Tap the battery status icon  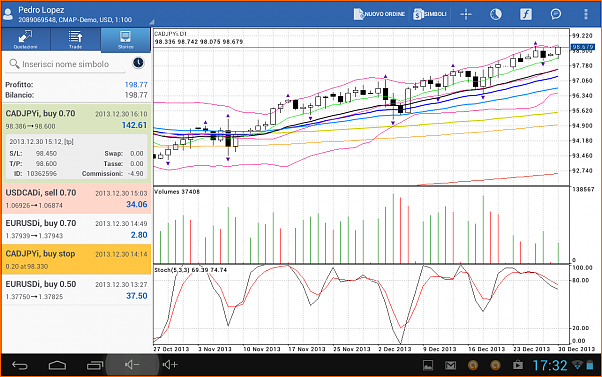point(589,365)
